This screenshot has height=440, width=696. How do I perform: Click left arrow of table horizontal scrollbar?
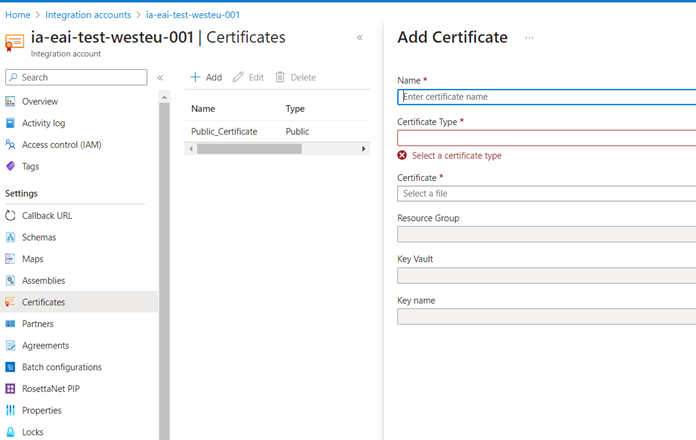point(191,149)
